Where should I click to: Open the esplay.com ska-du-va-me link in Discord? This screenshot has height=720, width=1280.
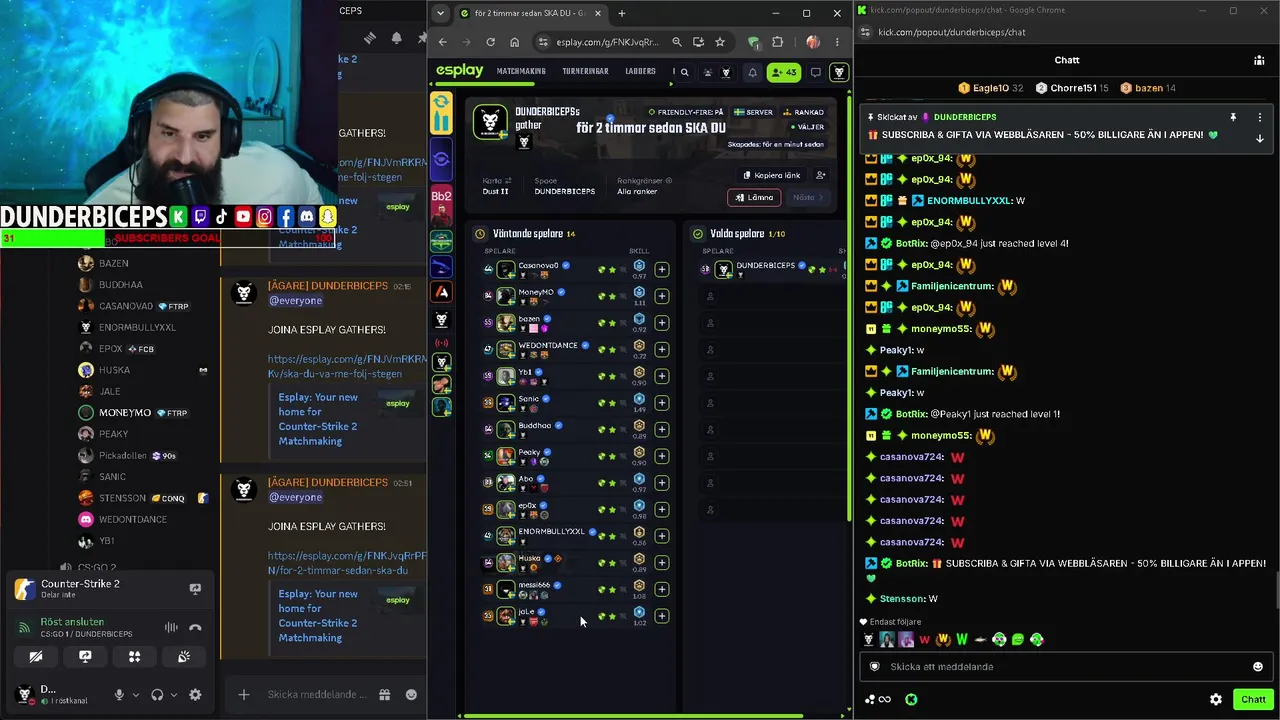347,366
